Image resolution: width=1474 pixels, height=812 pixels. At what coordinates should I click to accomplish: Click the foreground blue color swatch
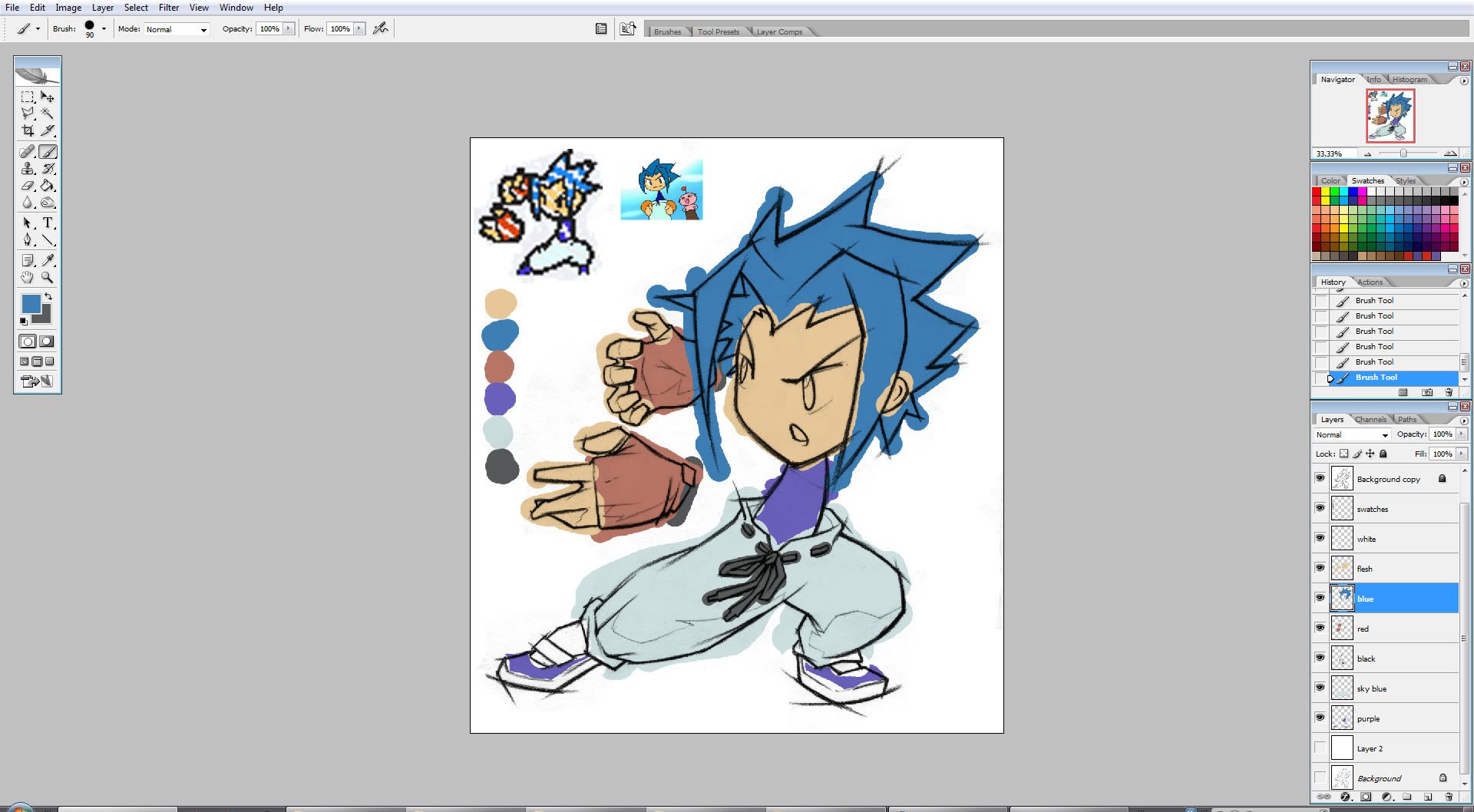(x=31, y=304)
